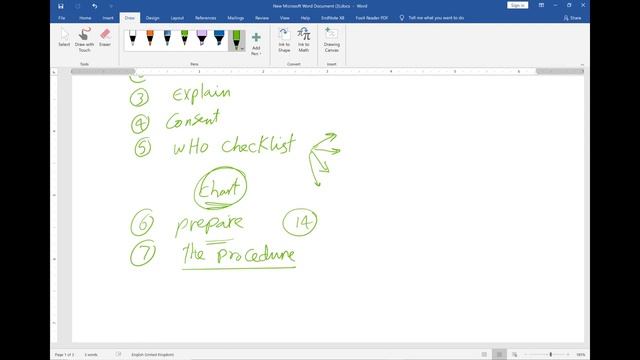Image resolution: width=640 pixels, height=360 pixels.
Task: Pick the Eraser tool
Action: tap(105, 38)
